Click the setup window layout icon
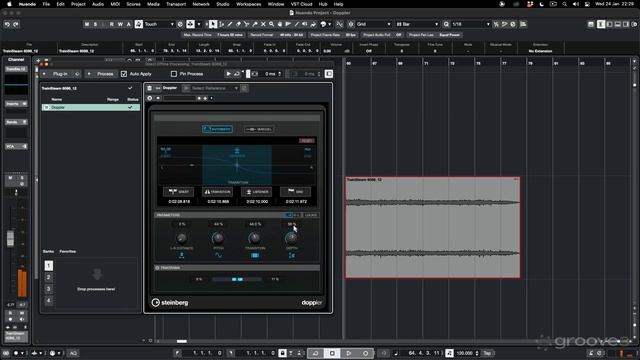 [x=591, y=24]
